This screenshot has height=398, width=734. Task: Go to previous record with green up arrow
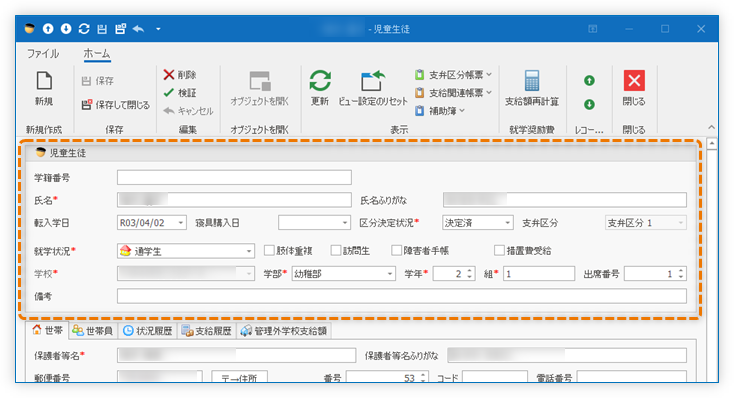pyautogui.click(x=589, y=81)
